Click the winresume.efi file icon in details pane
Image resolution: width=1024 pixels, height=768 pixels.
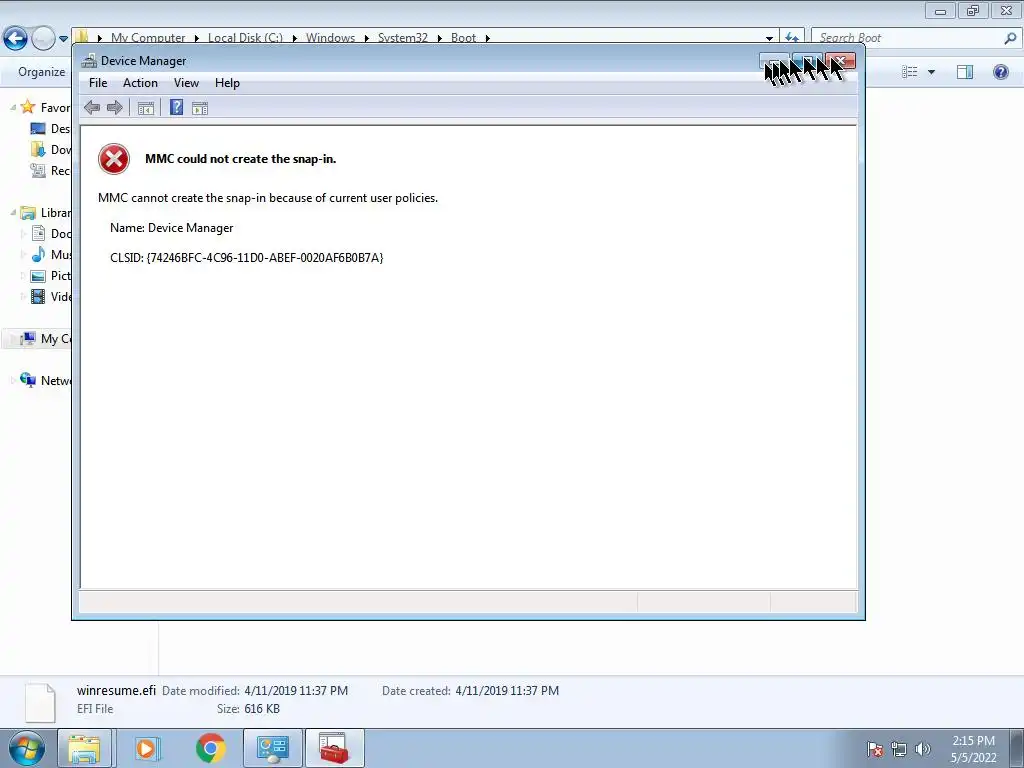(x=40, y=703)
